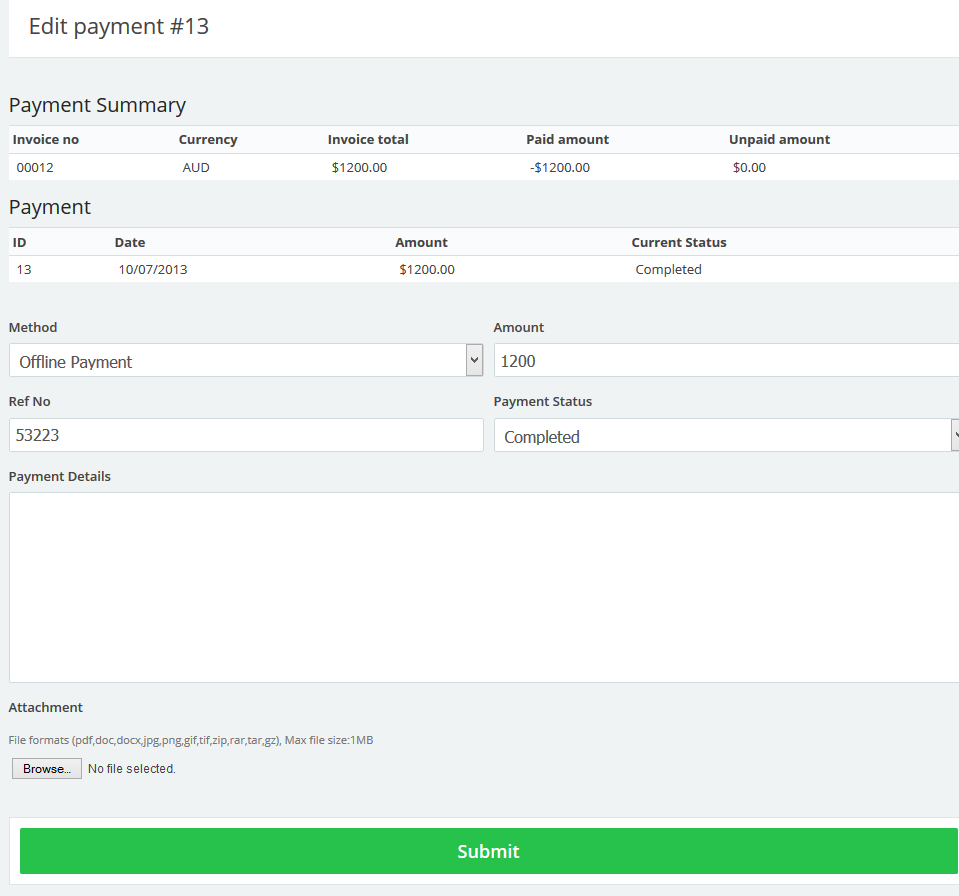Click the Invoice total column header
Screen dimensions: 959x896
tap(368, 140)
